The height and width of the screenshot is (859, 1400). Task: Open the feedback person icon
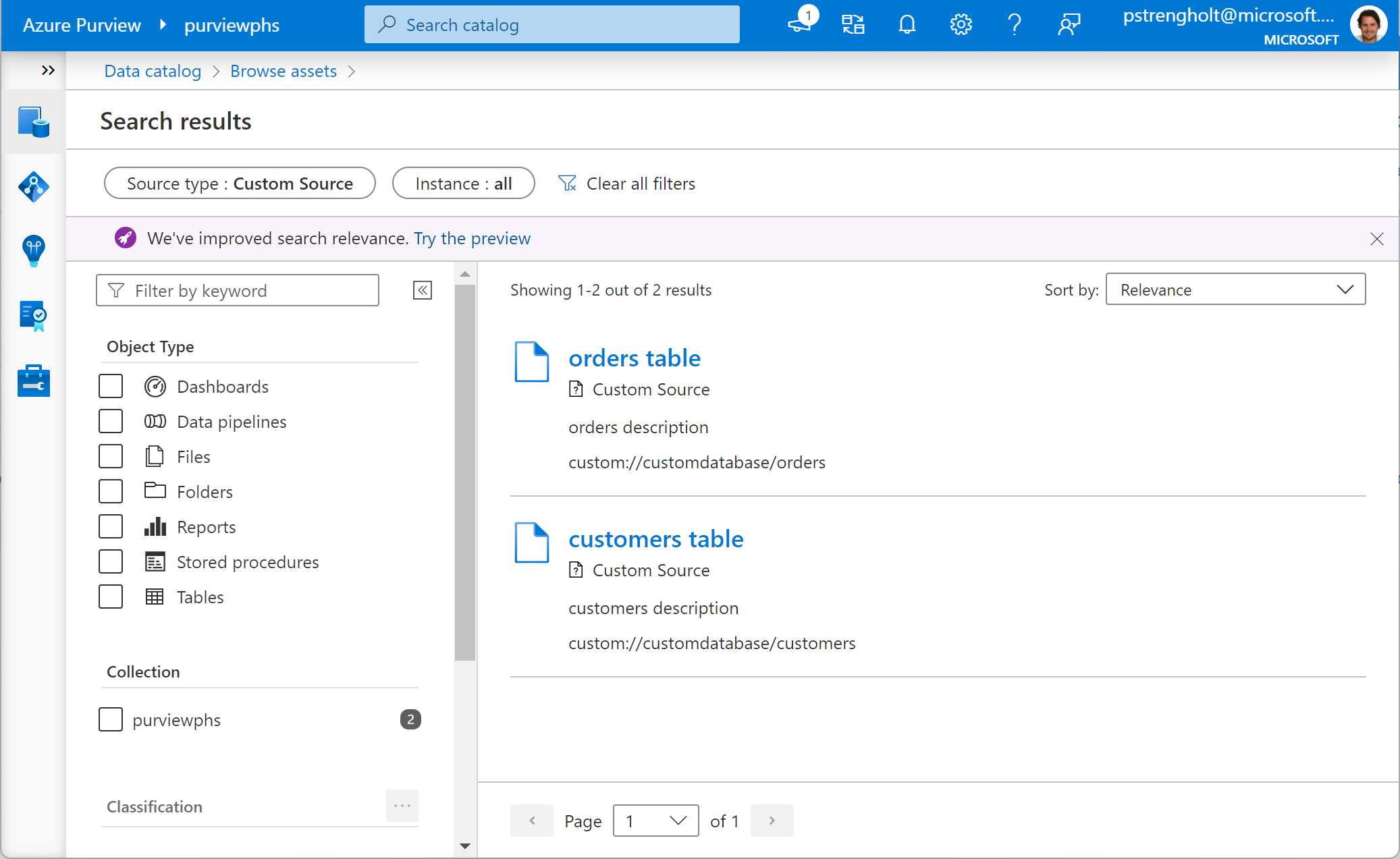(x=1069, y=25)
